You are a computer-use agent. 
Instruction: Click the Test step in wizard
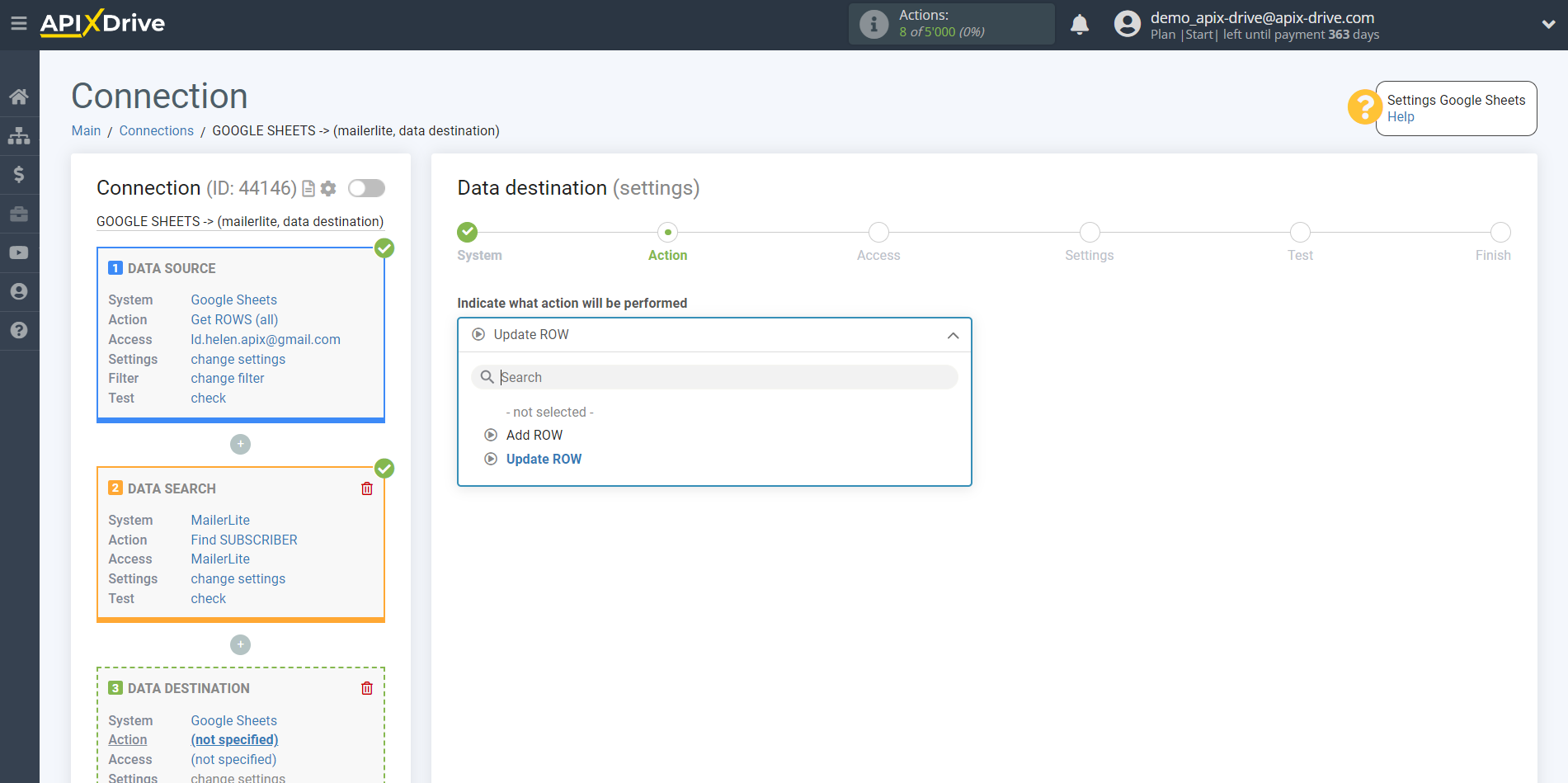coord(1300,232)
